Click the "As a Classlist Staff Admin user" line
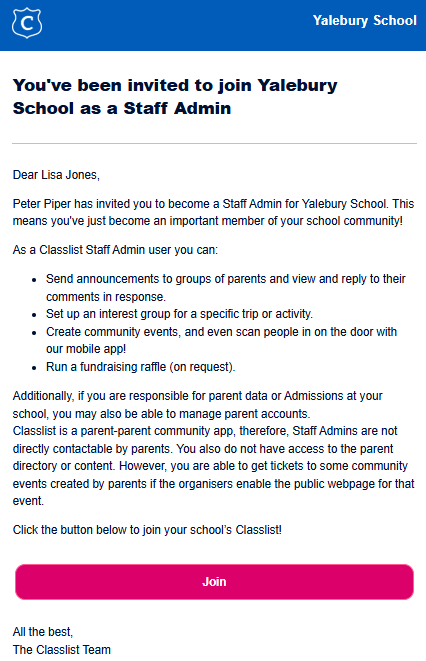 coord(115,250)
